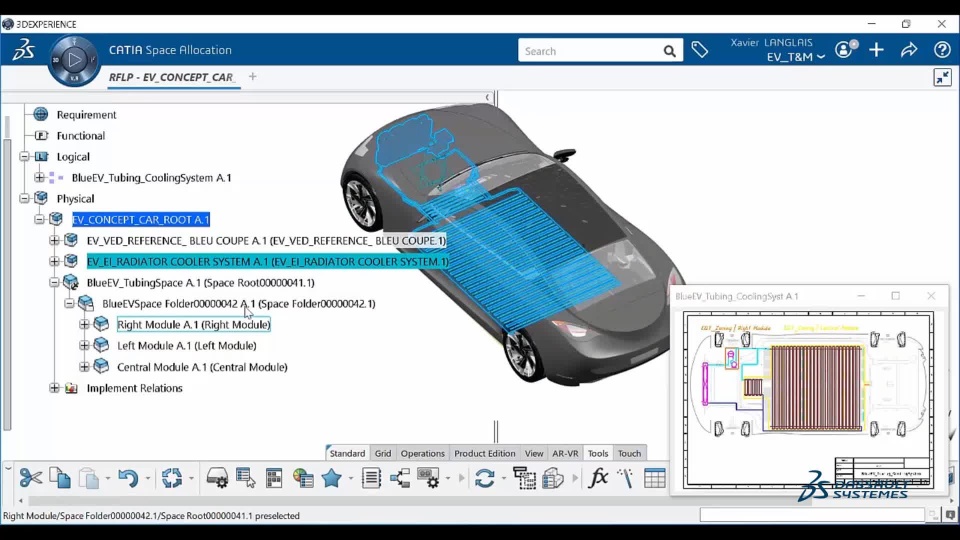Switch to the Standard tab

347,453
